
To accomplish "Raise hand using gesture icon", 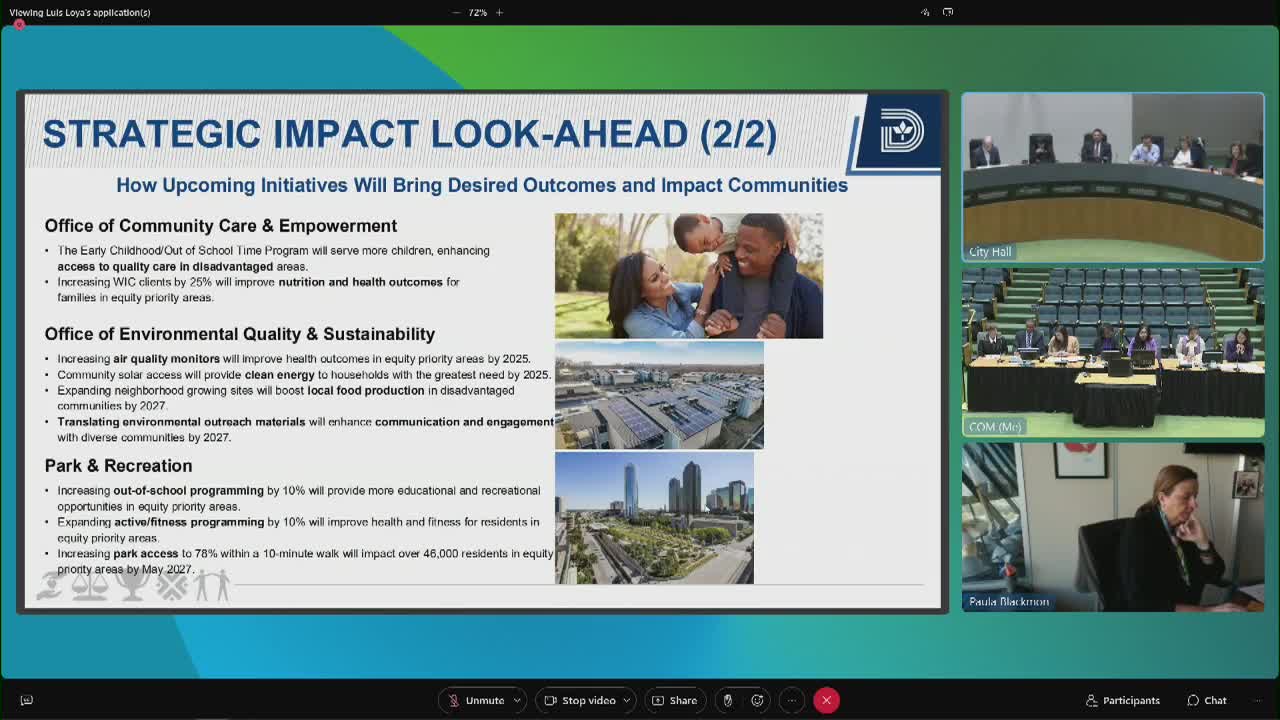I will pos(728,700).
